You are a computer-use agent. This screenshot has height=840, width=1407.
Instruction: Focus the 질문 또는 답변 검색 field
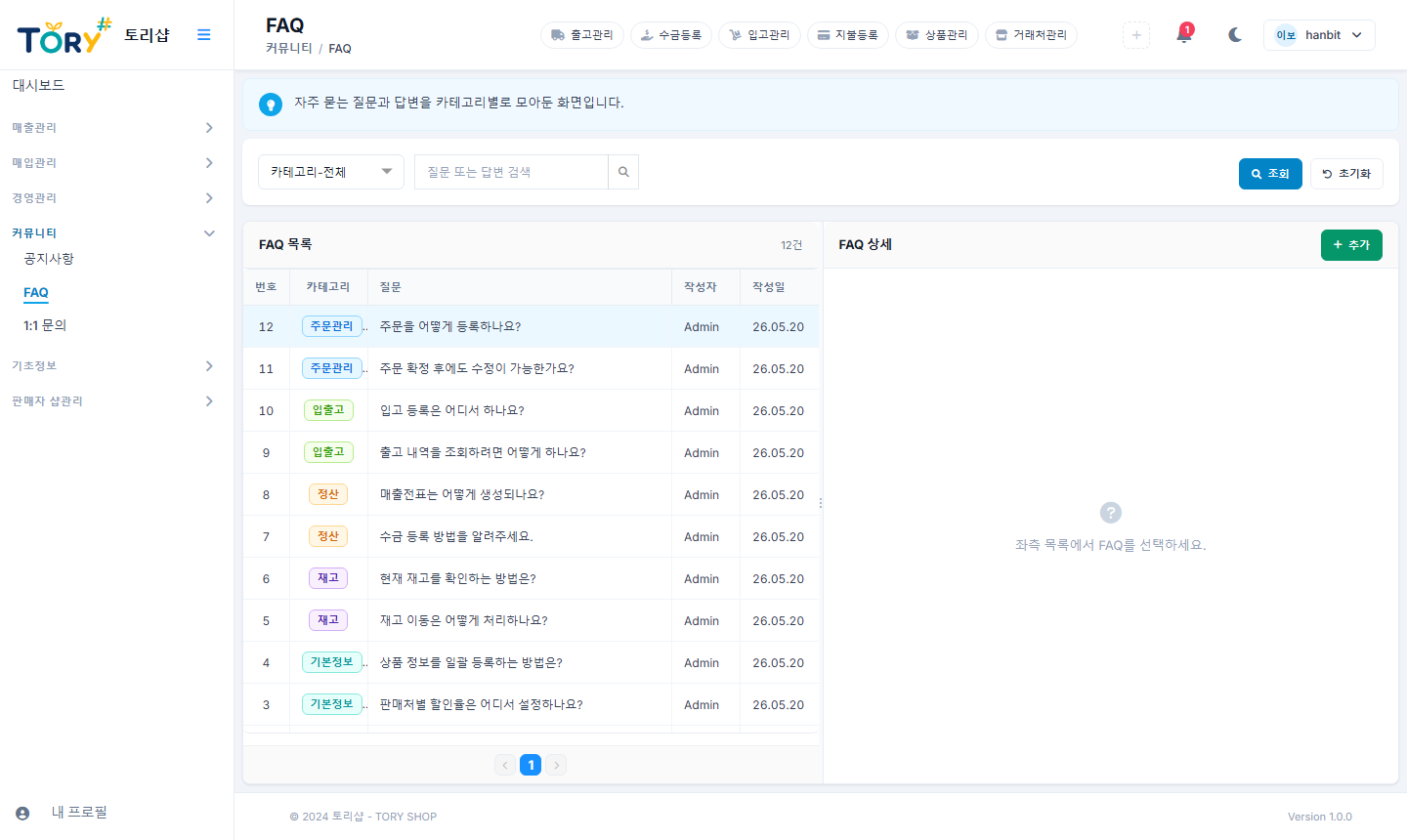point(511,172)
